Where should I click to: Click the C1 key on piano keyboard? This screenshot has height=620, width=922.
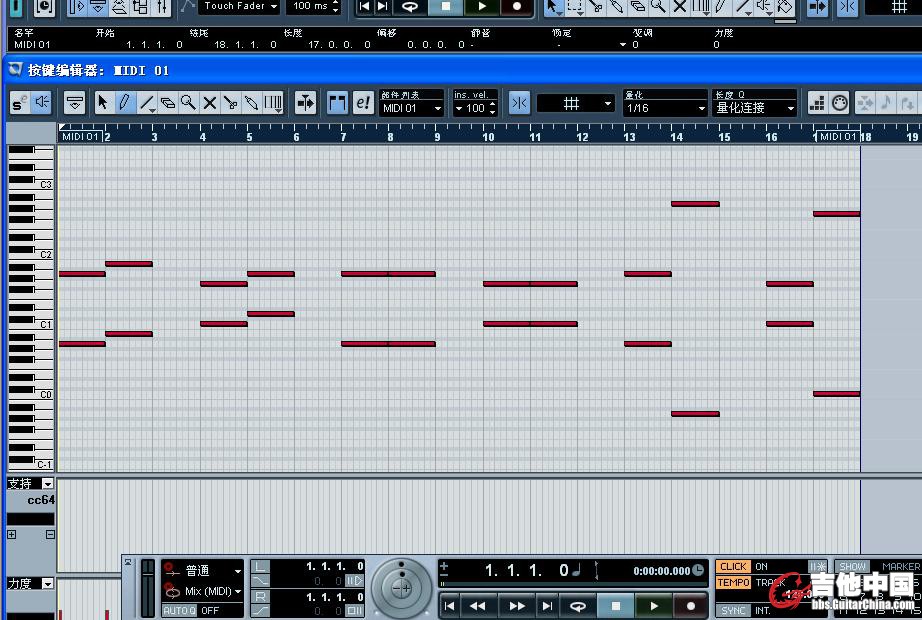31,324
